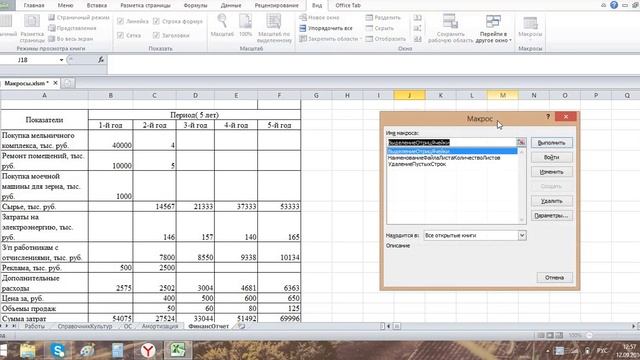Click the macro list scrollbar down arrow
The image size is (640, 360).
point(522,220)
